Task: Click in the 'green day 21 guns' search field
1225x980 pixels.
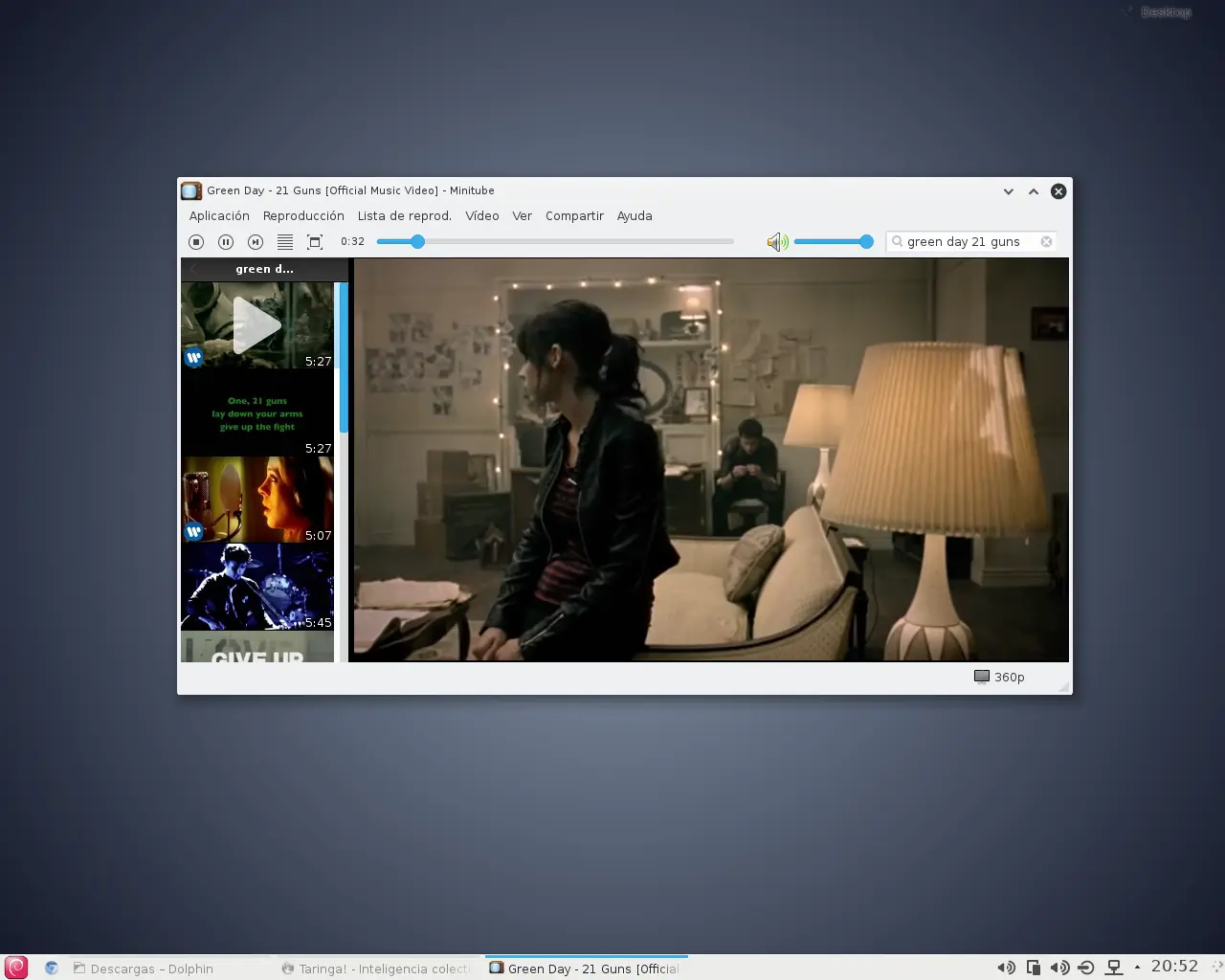Action: coord(970,242)
